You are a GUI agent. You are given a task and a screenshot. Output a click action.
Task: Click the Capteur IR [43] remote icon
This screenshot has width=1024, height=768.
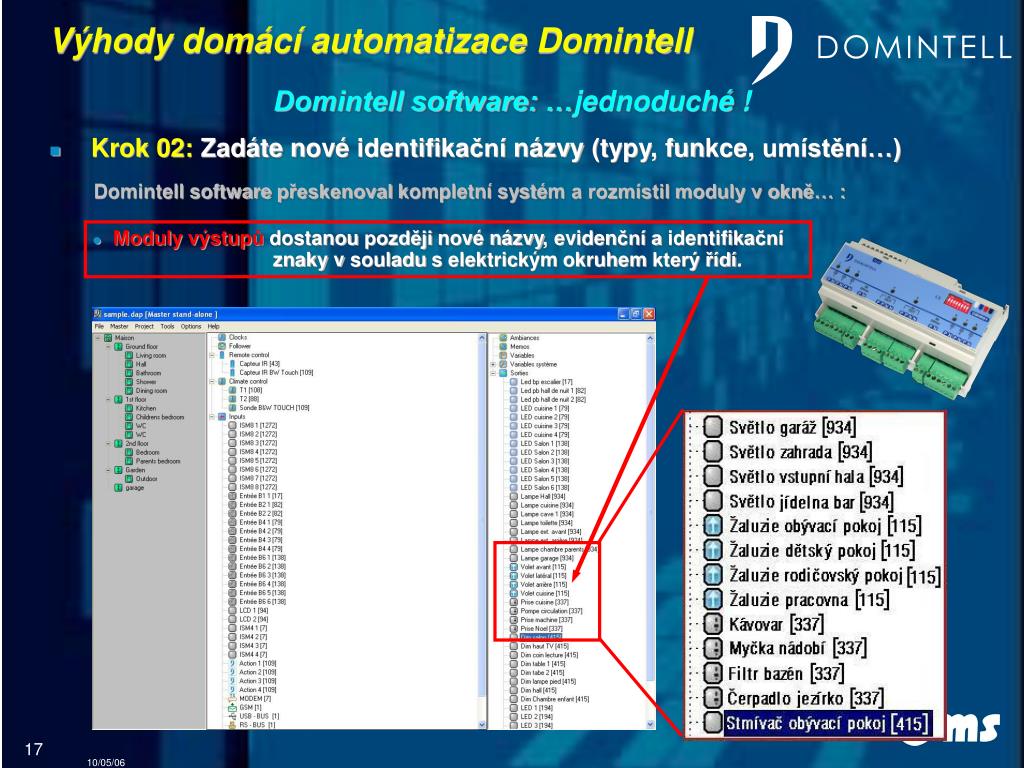click(232, 364)
